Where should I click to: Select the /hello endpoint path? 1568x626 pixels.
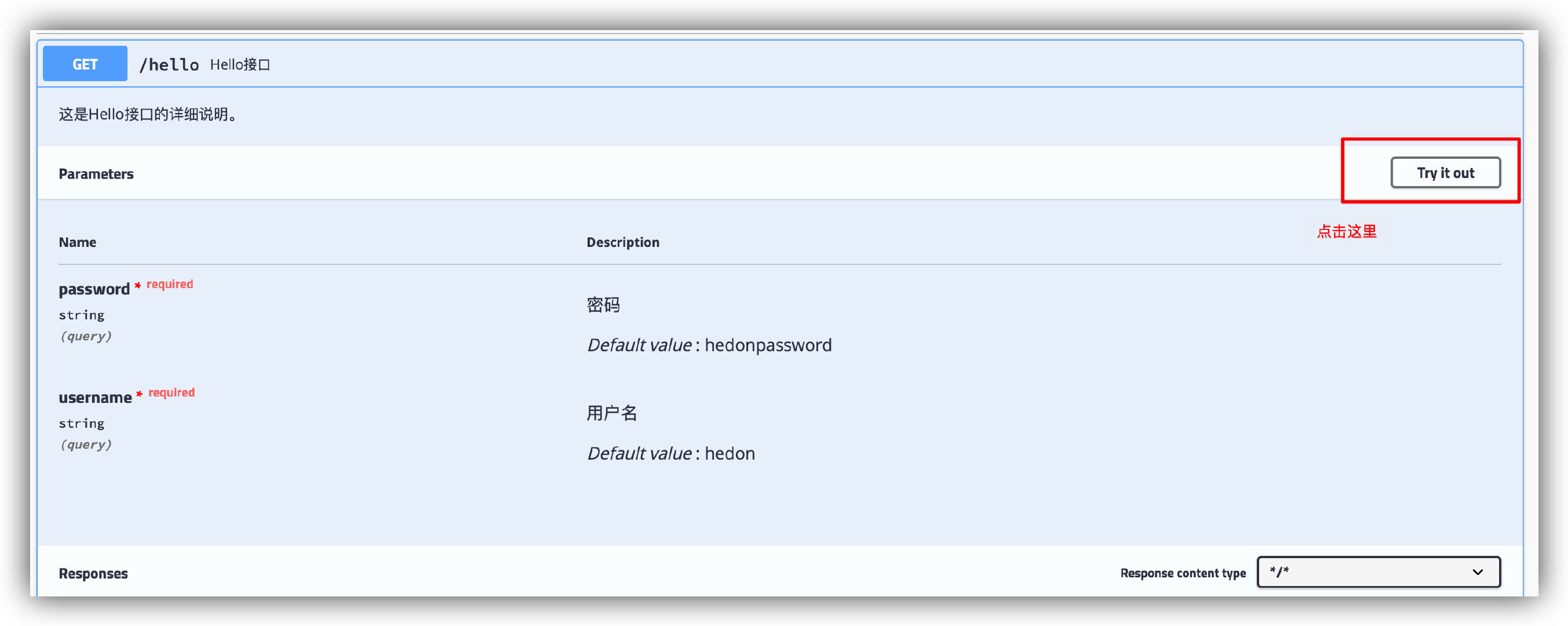click(x=169, y=64)
